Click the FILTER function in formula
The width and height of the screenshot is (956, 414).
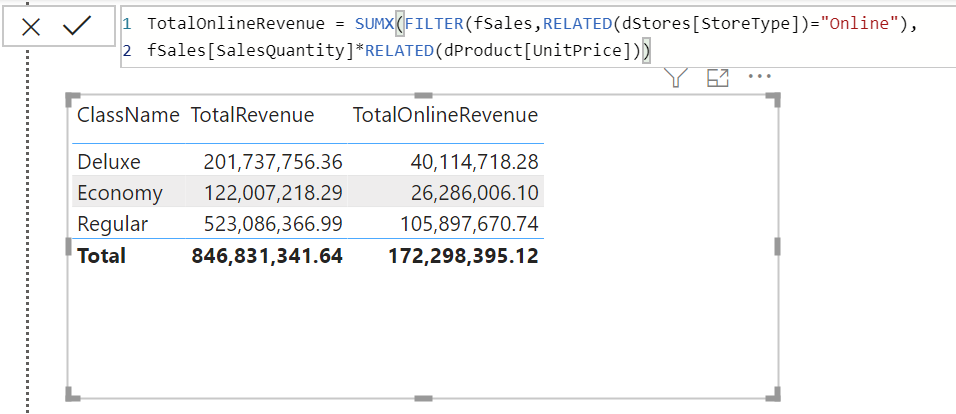pyautogui.click(x=434, y=24)
